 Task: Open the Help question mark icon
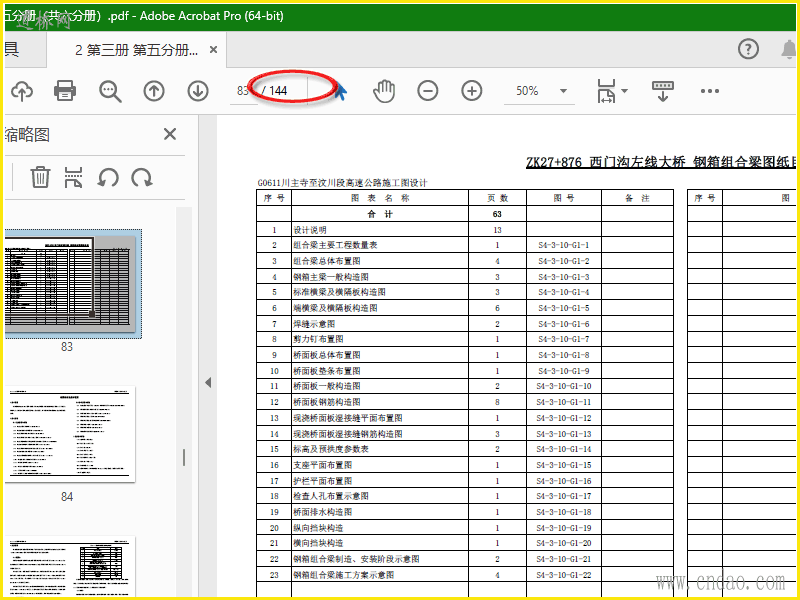(748, 49)
